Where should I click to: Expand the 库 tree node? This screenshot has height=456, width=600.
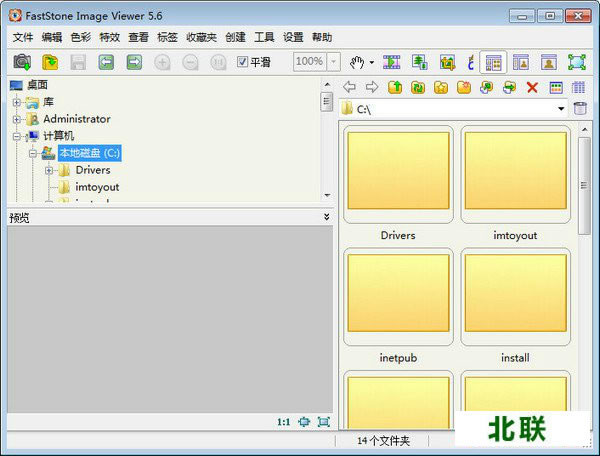tap(16, 102)
